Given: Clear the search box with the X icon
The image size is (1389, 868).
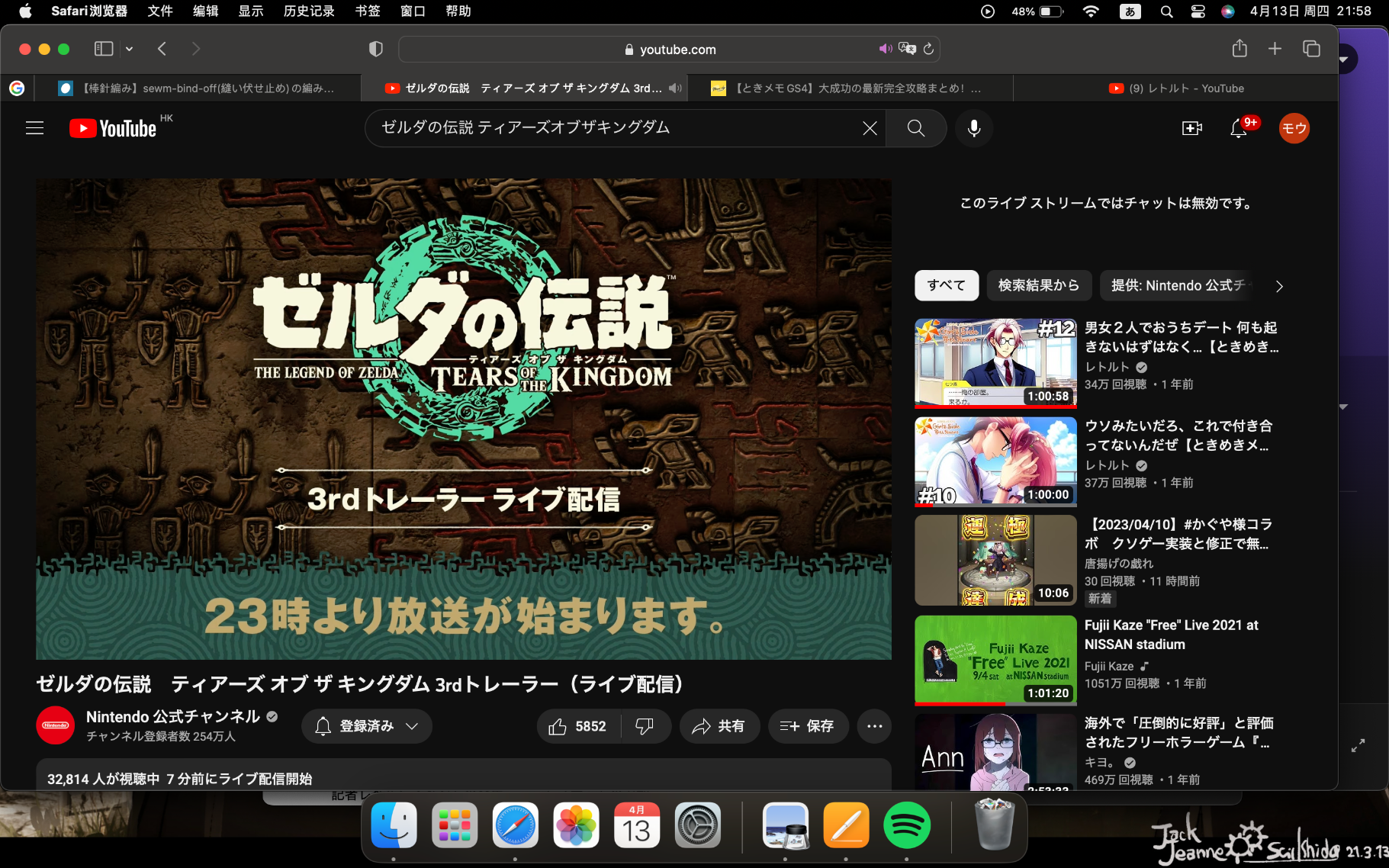Looking at the screenshot, I should [x=870, y=128].
